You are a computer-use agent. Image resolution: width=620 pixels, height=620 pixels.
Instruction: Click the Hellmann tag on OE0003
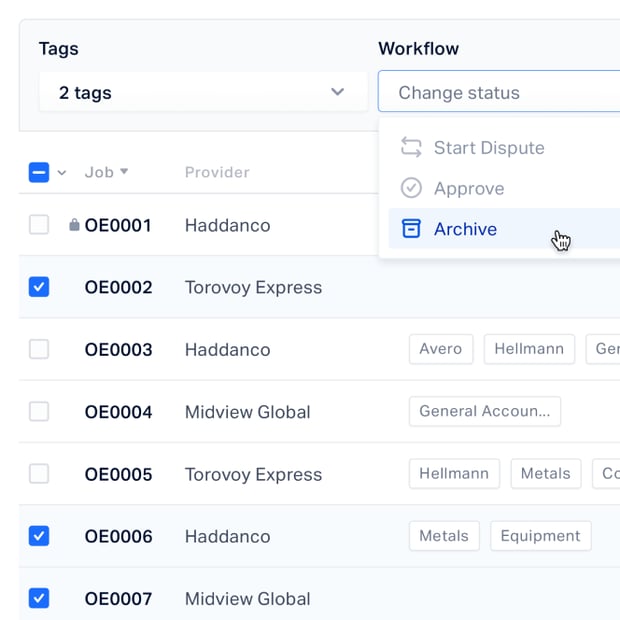pos(529,349)
